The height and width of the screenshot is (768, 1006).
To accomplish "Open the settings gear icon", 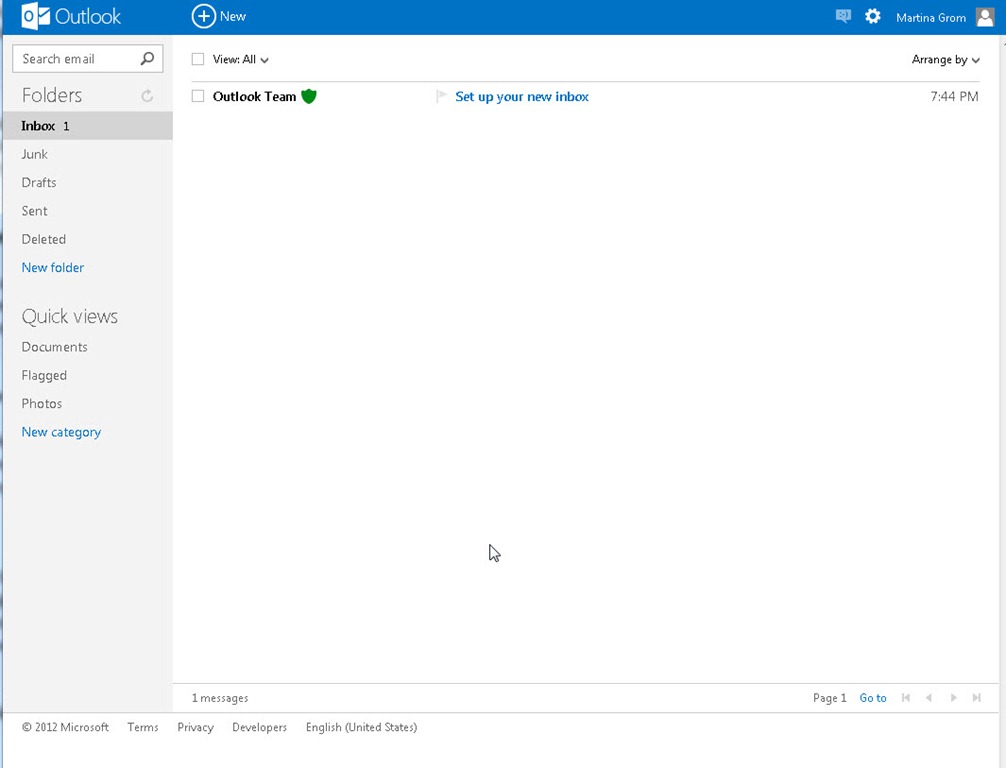I will [x=873, y=16].
